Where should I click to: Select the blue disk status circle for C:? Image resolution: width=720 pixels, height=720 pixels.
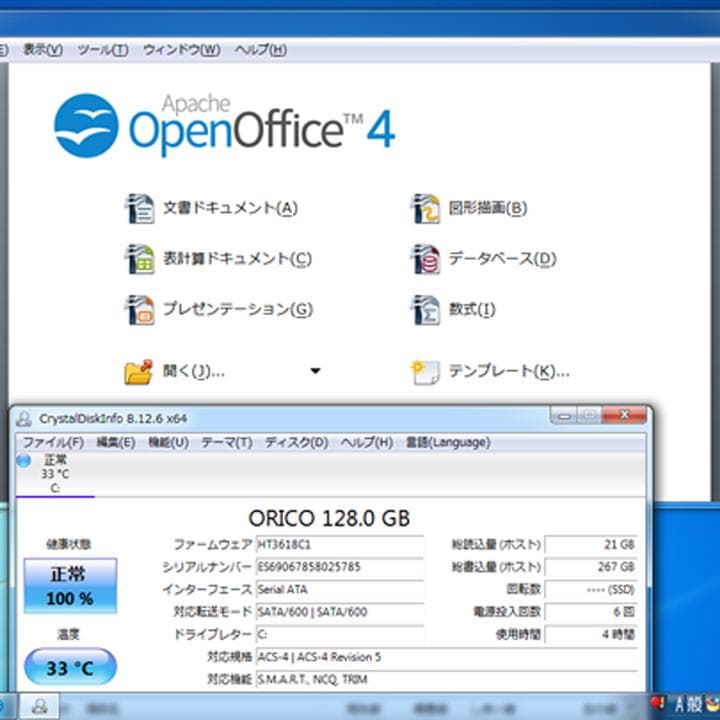(23, 460)
